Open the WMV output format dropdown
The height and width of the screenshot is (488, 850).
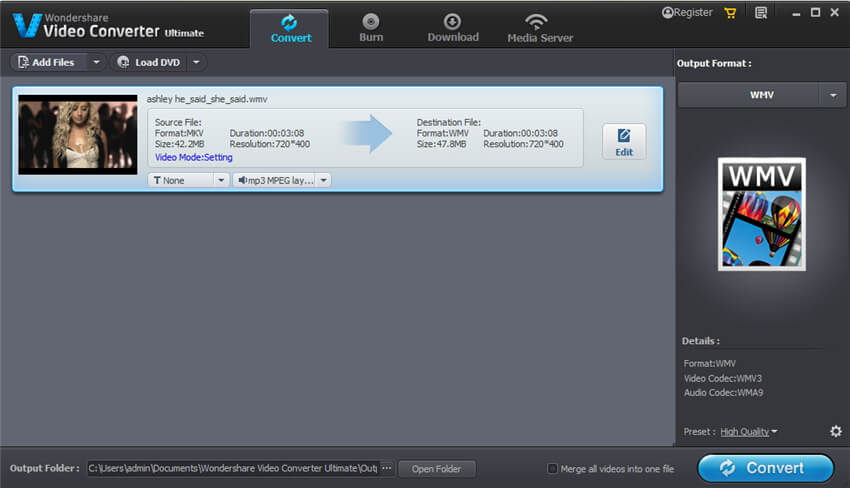[x=762, y=95]
